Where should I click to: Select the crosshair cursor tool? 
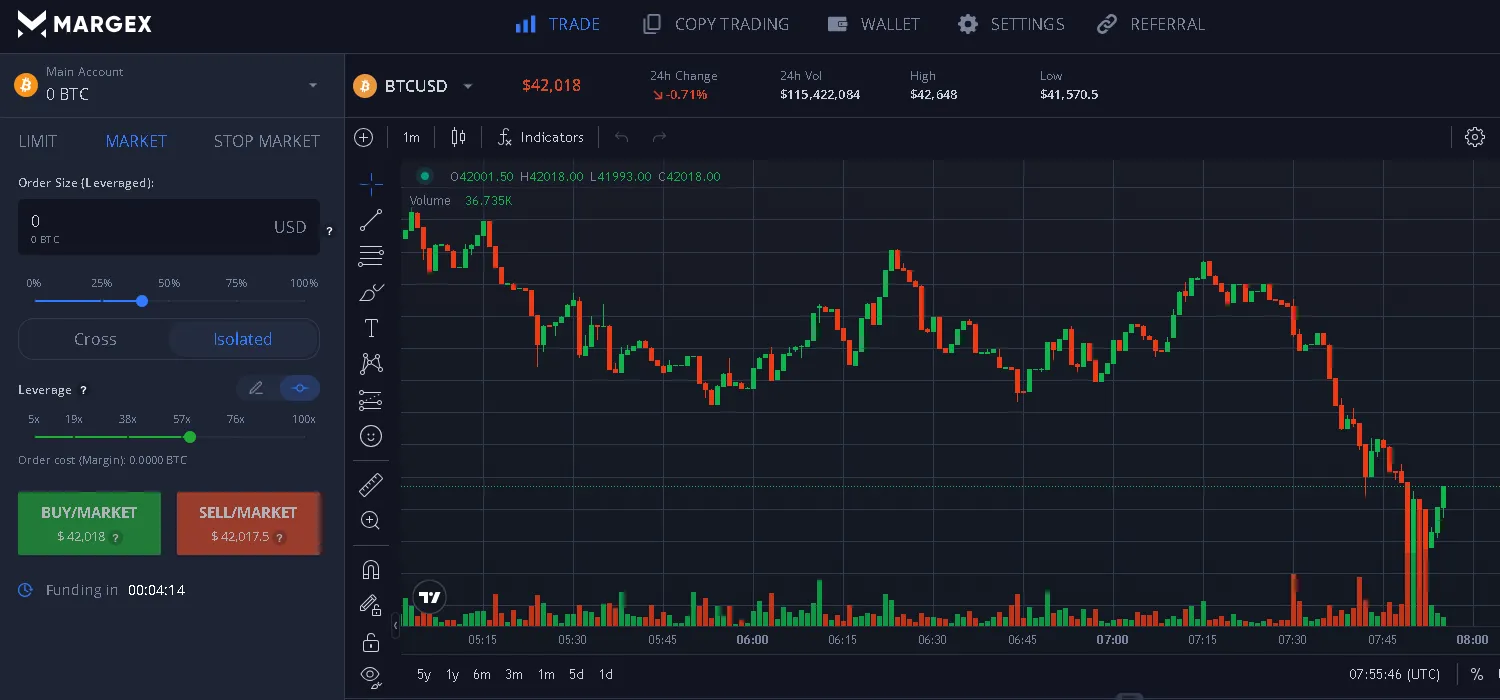(x=371, y=184)
